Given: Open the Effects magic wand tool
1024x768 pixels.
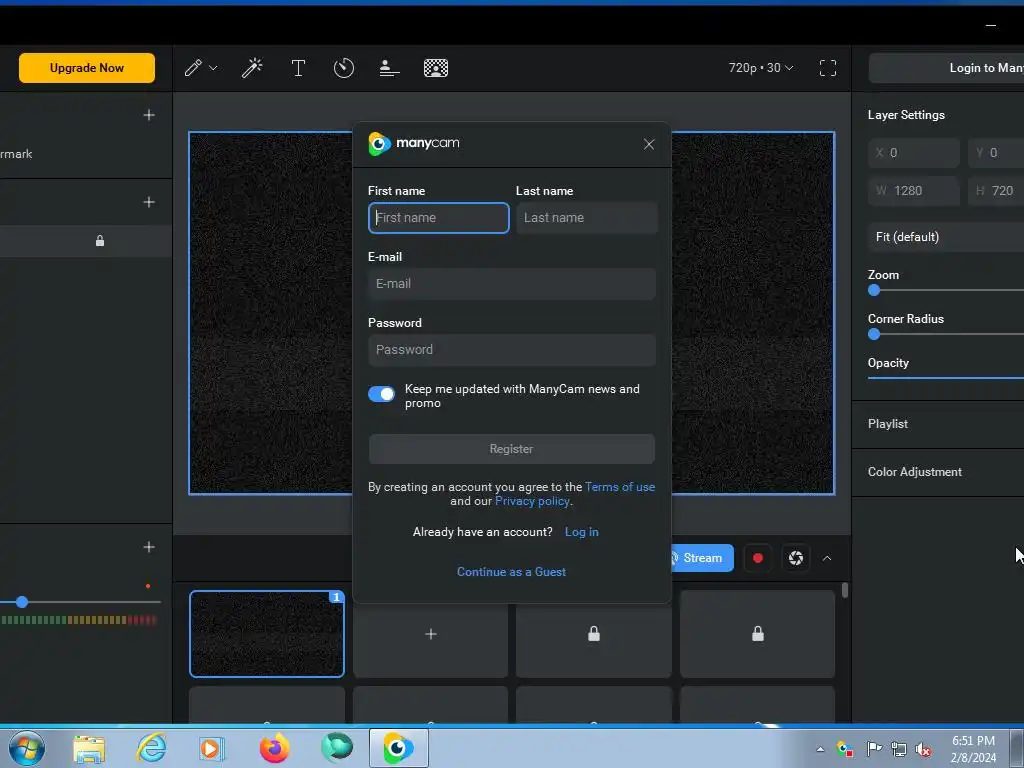Looking at the screenshot, I should point(252,68).
